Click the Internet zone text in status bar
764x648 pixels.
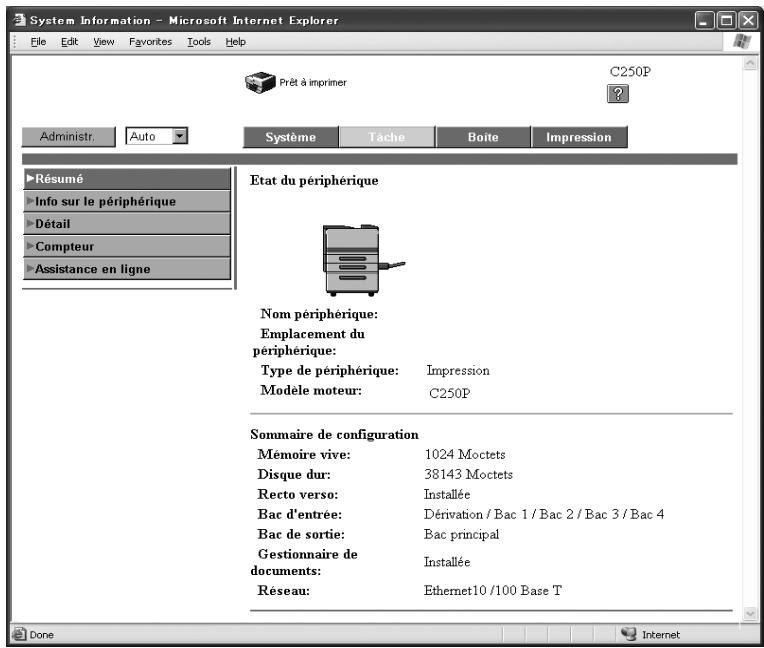tap(661, 634)
